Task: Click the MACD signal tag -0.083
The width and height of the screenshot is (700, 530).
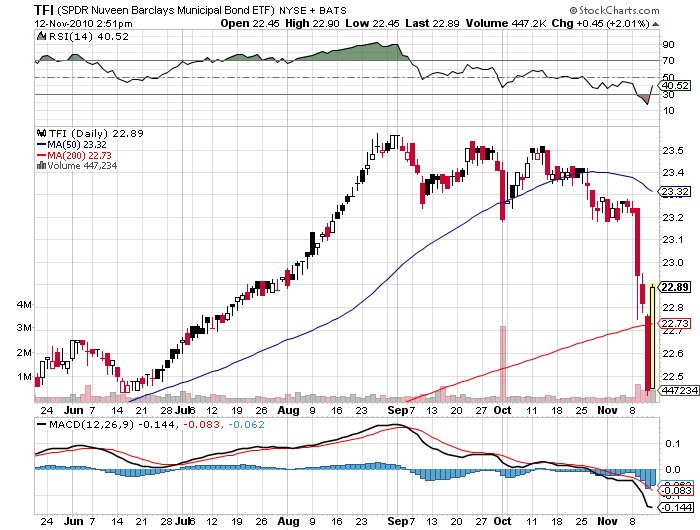Action: point(677,491)
